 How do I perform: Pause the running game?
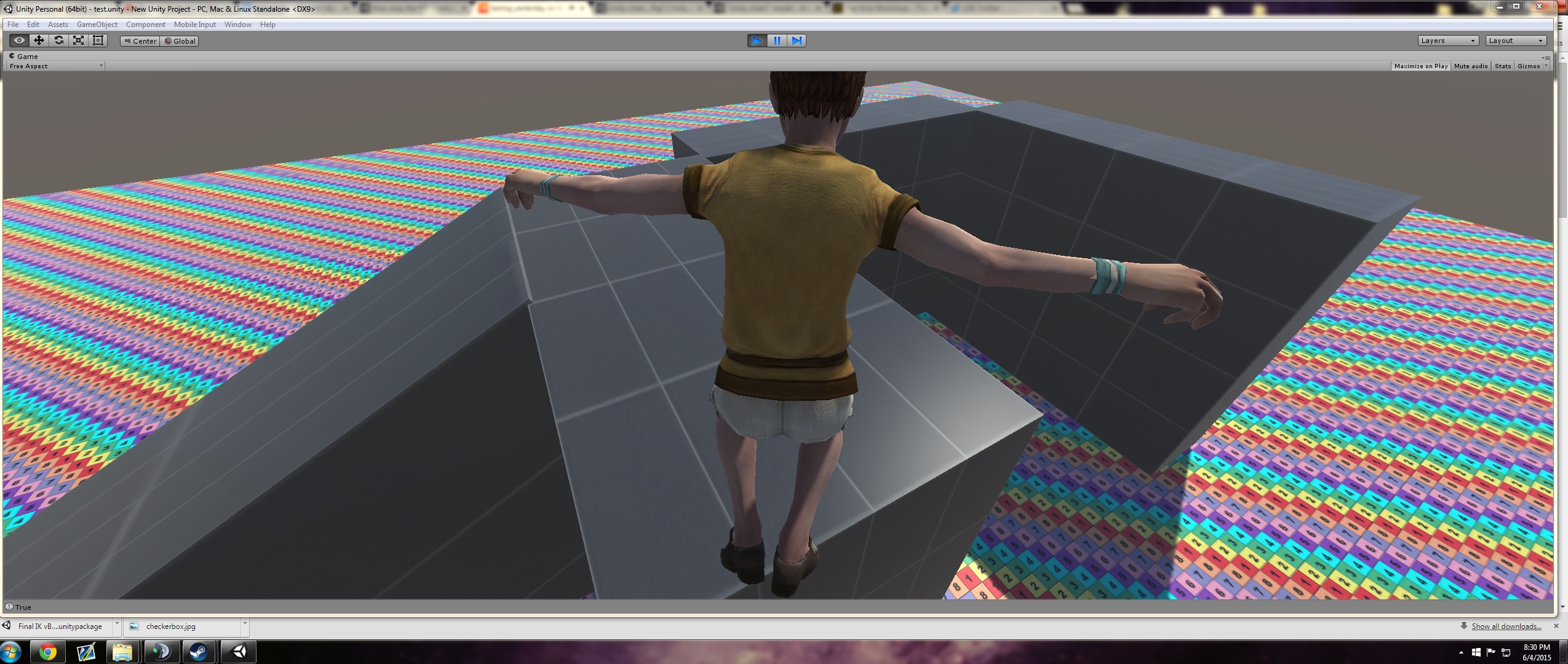tap(777, 41)
